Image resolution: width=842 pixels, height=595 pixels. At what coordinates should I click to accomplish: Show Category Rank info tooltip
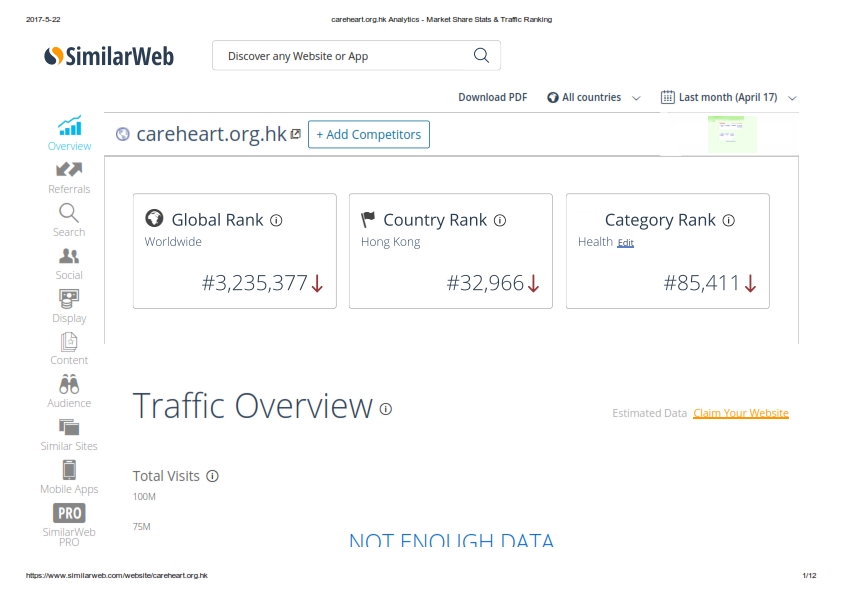click(729, 220)
